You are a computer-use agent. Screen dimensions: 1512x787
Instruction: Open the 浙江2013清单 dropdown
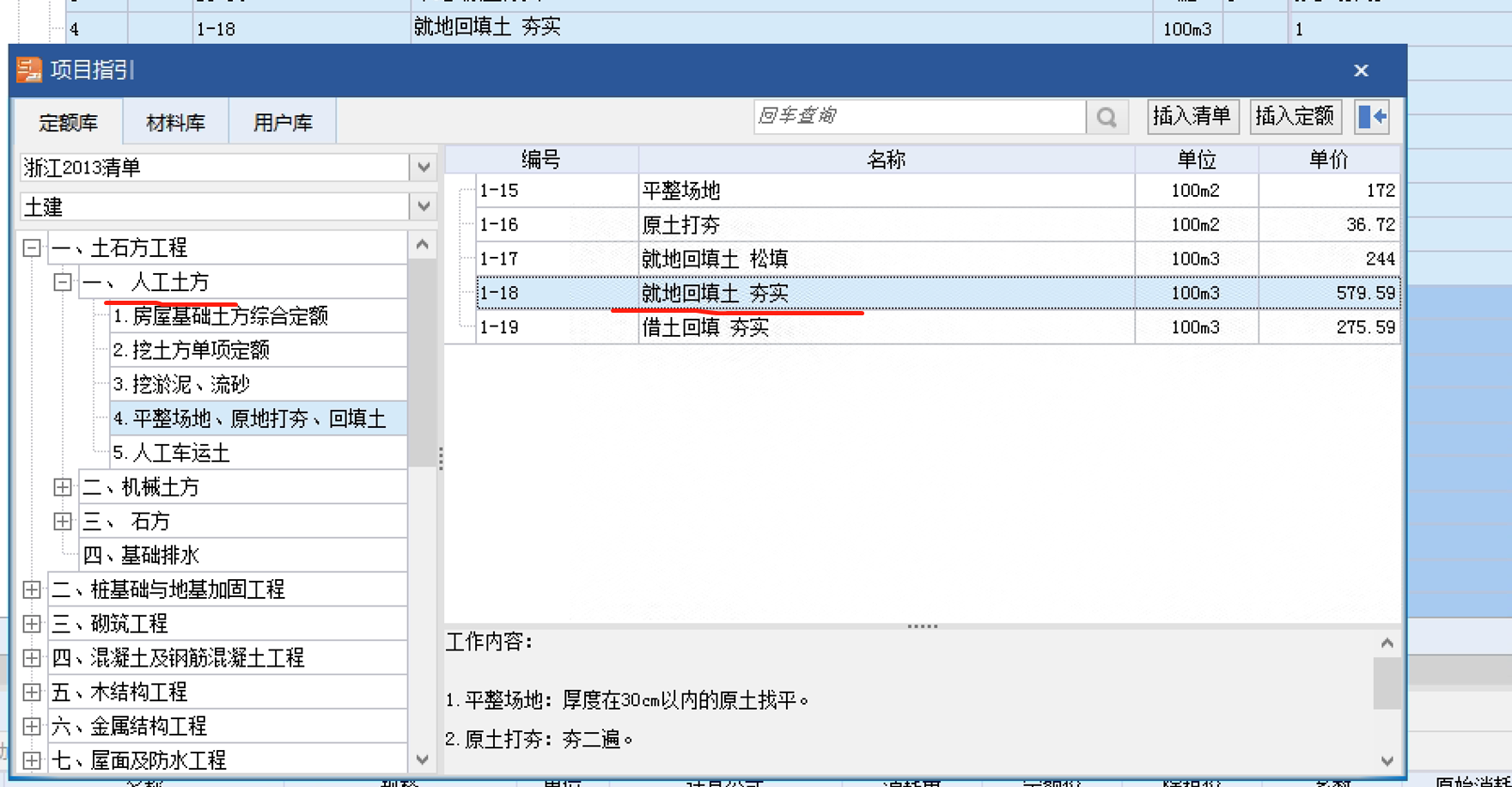coord(424,168)
